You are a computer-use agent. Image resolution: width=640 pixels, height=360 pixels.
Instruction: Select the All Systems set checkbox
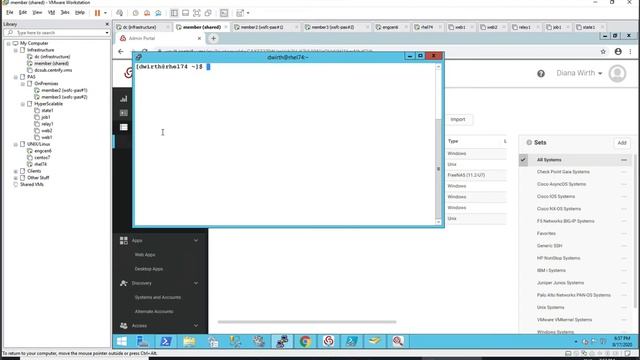tap(523, 160)
